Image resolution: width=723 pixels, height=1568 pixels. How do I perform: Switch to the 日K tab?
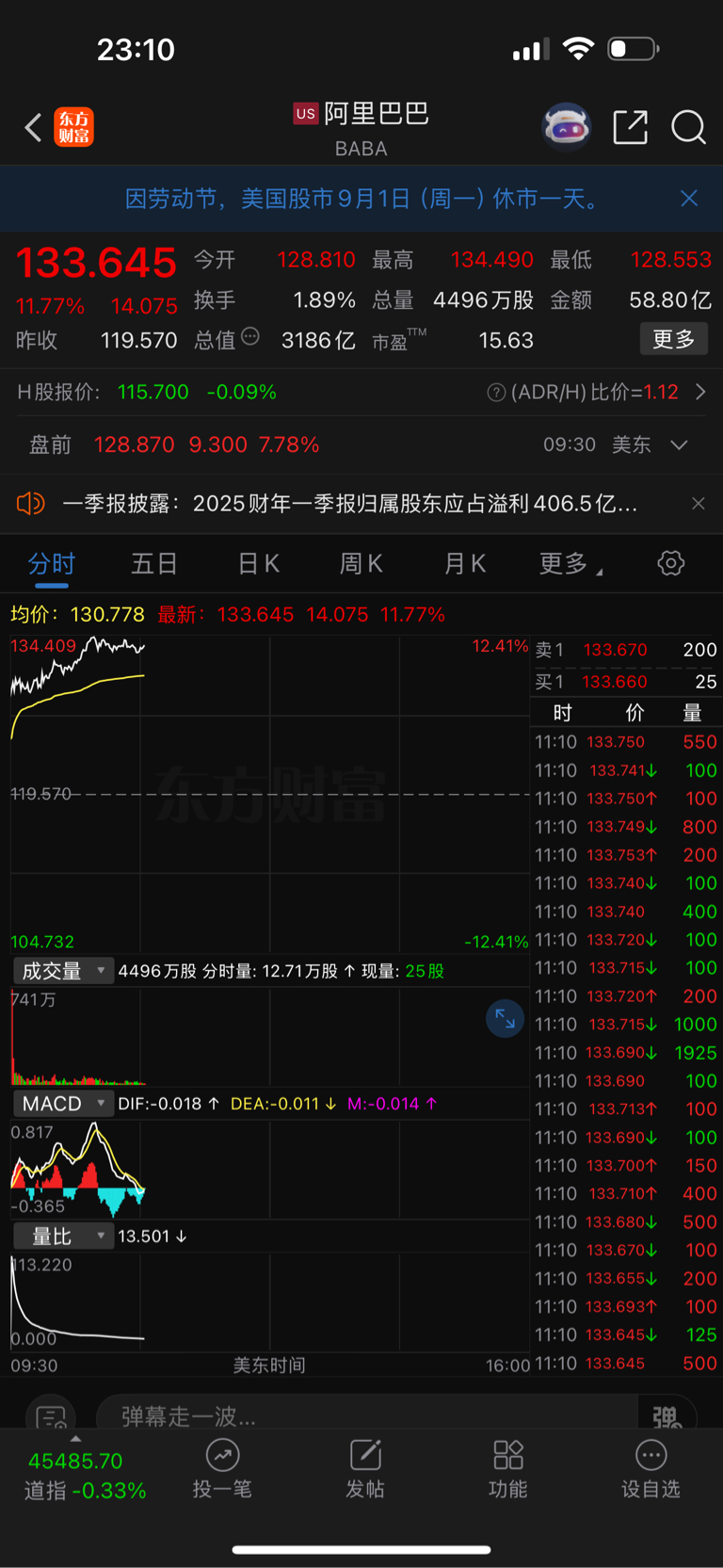pos(258,563)
